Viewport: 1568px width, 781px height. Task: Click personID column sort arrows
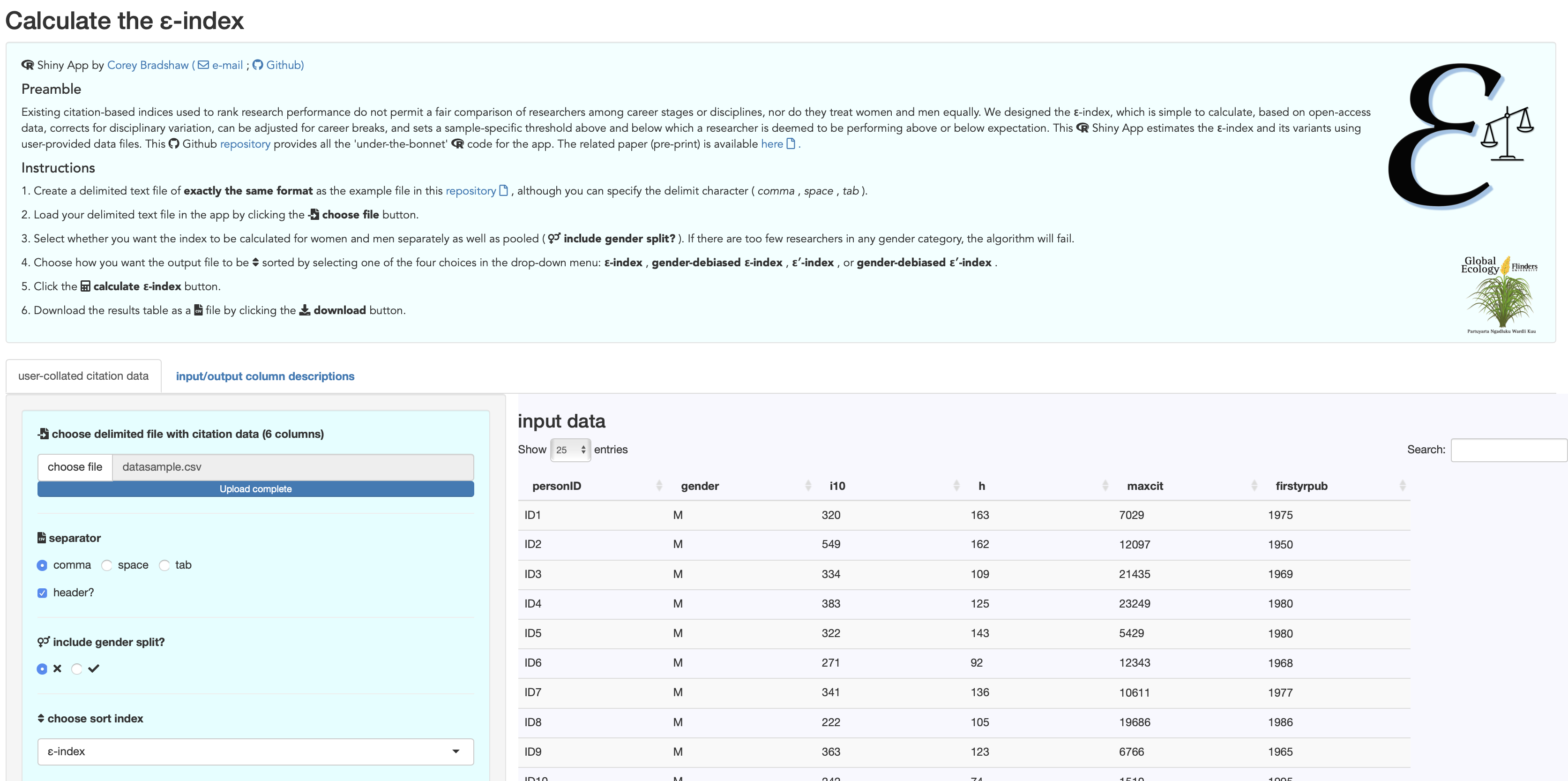[x=658, y=486]
